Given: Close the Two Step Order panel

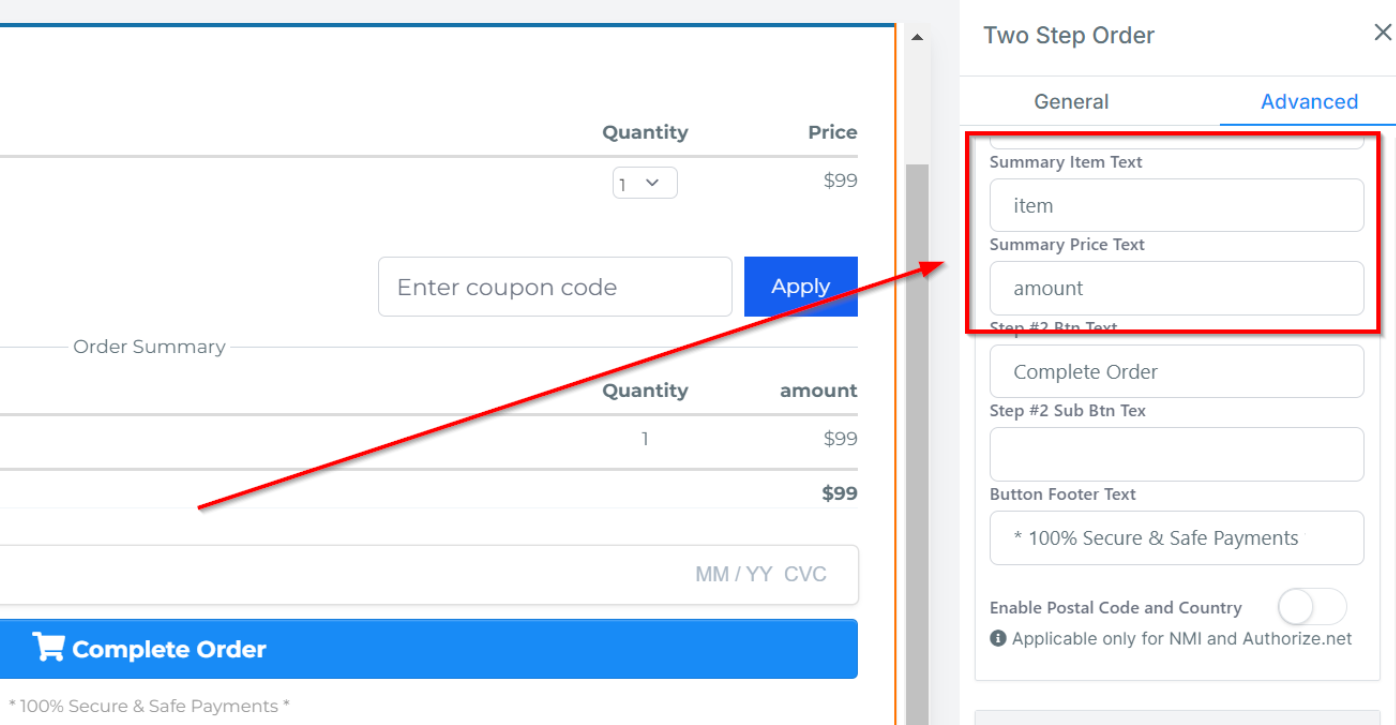Looking at the screenshot, I should coord(1382,33).
